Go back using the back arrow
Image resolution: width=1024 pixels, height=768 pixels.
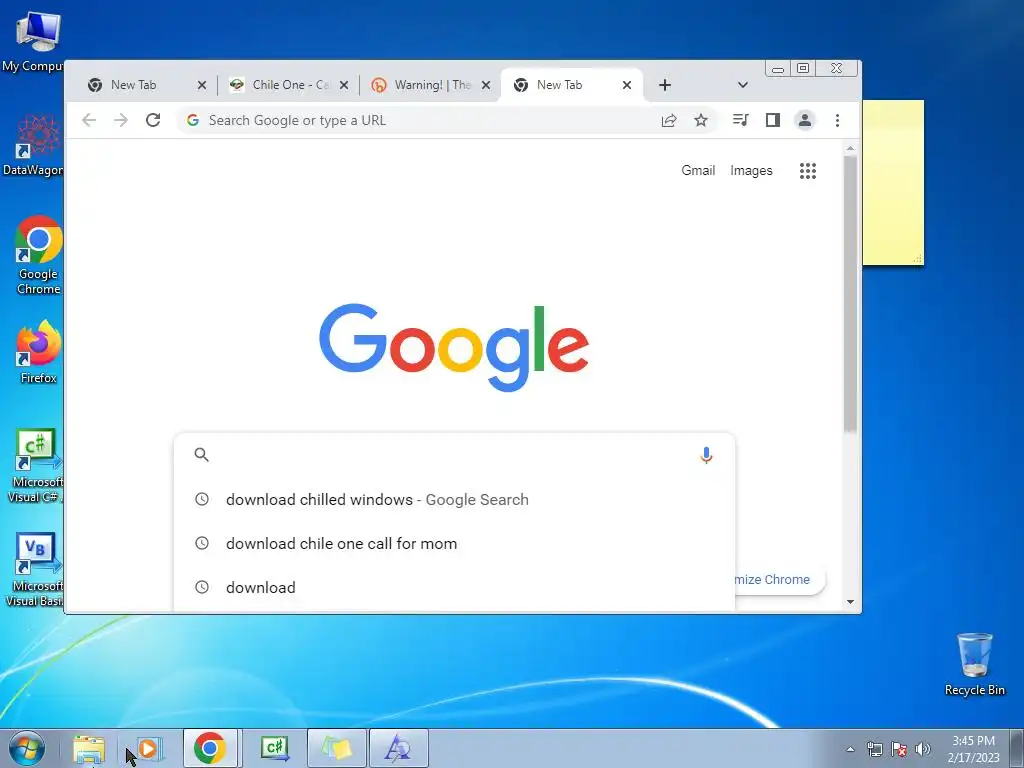tap(89, 120)
